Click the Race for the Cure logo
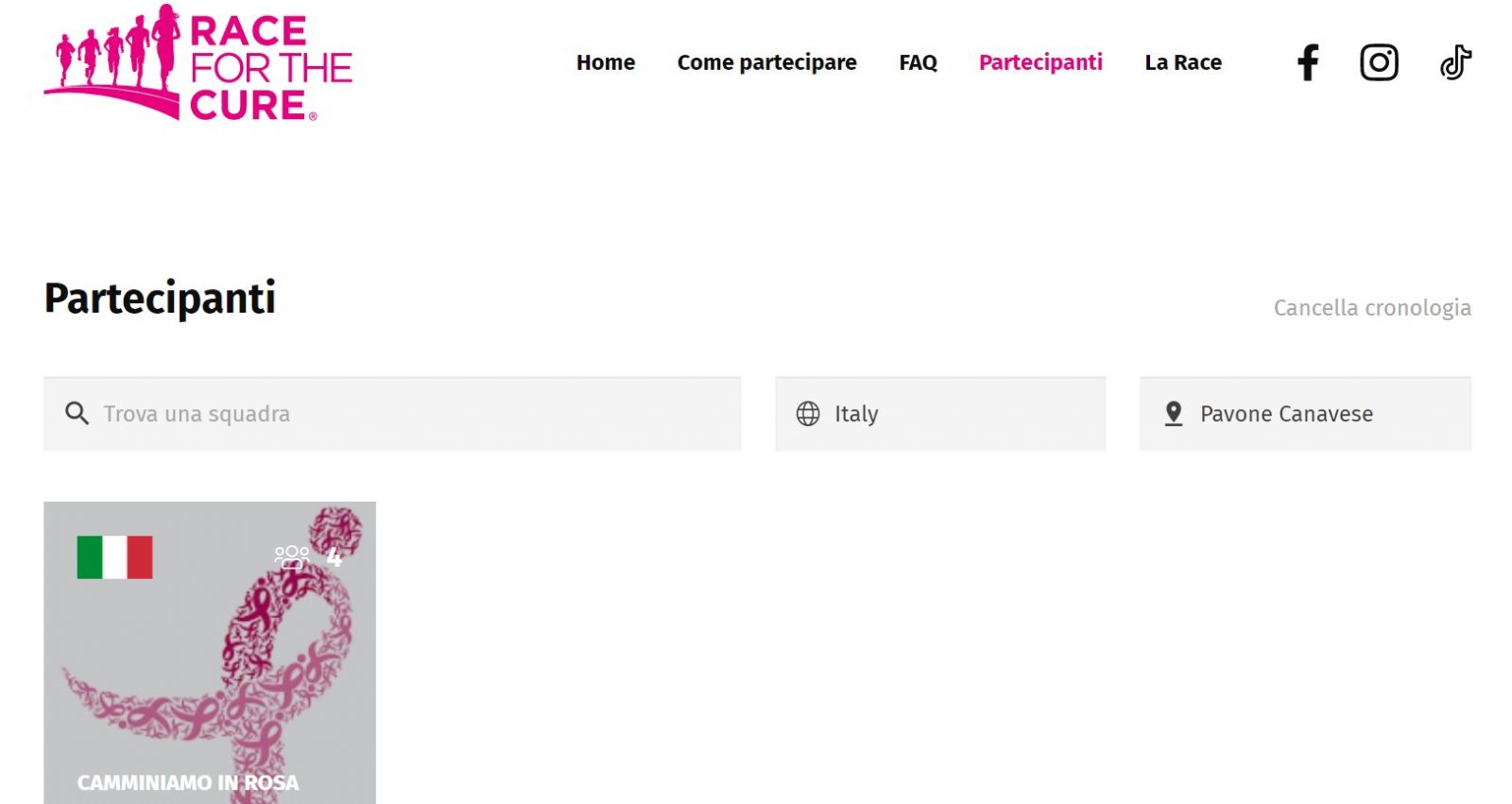This screenshot has height=804, width=1512. (x=198, y=64)
